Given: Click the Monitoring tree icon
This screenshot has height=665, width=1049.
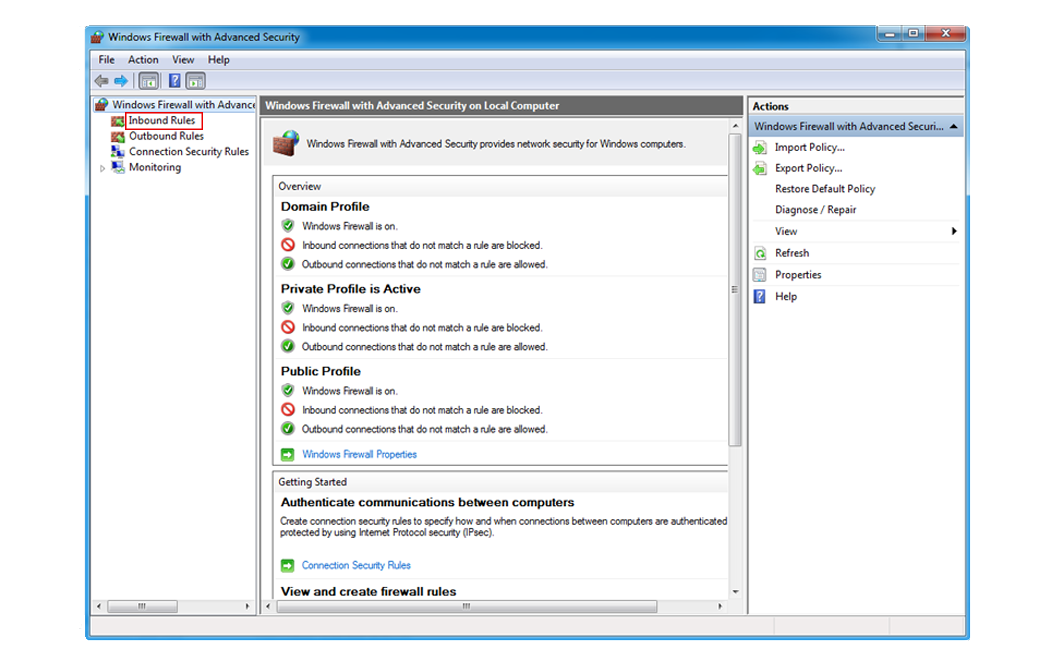Looking at the screenshot, I should coord(118,167).
